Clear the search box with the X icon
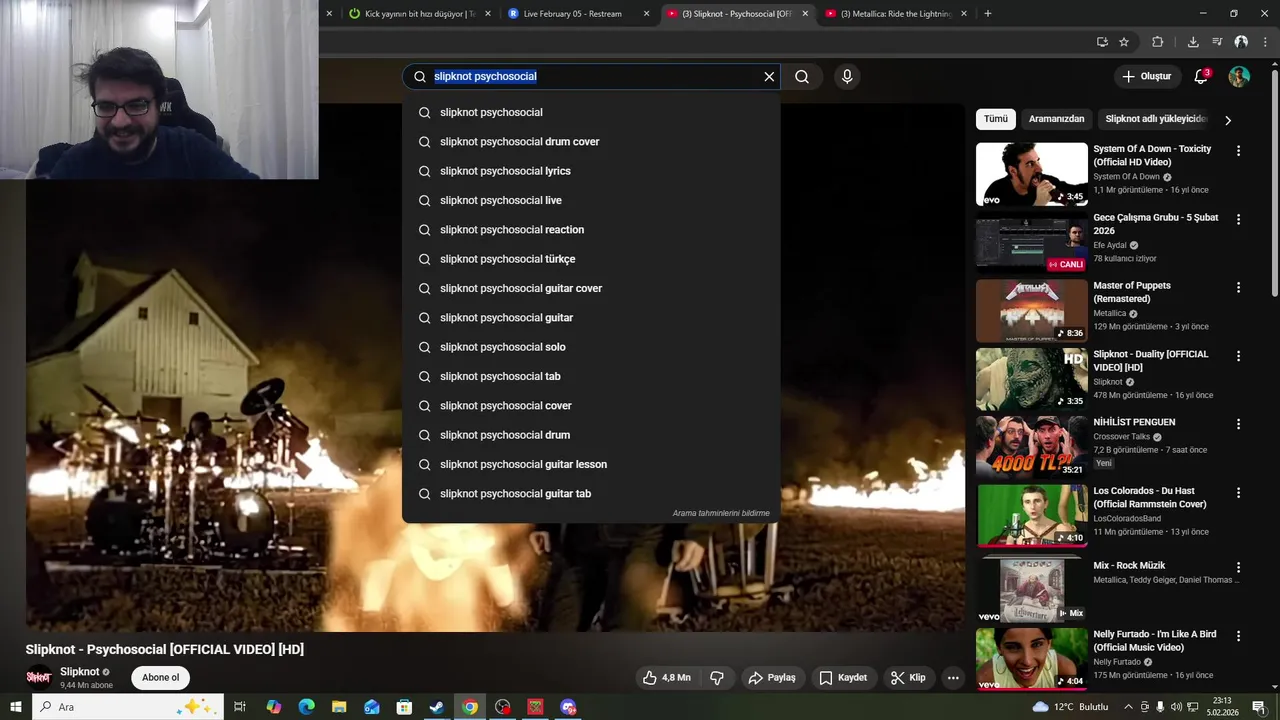This screenshot has height=720, width=1280. (769, 77)
